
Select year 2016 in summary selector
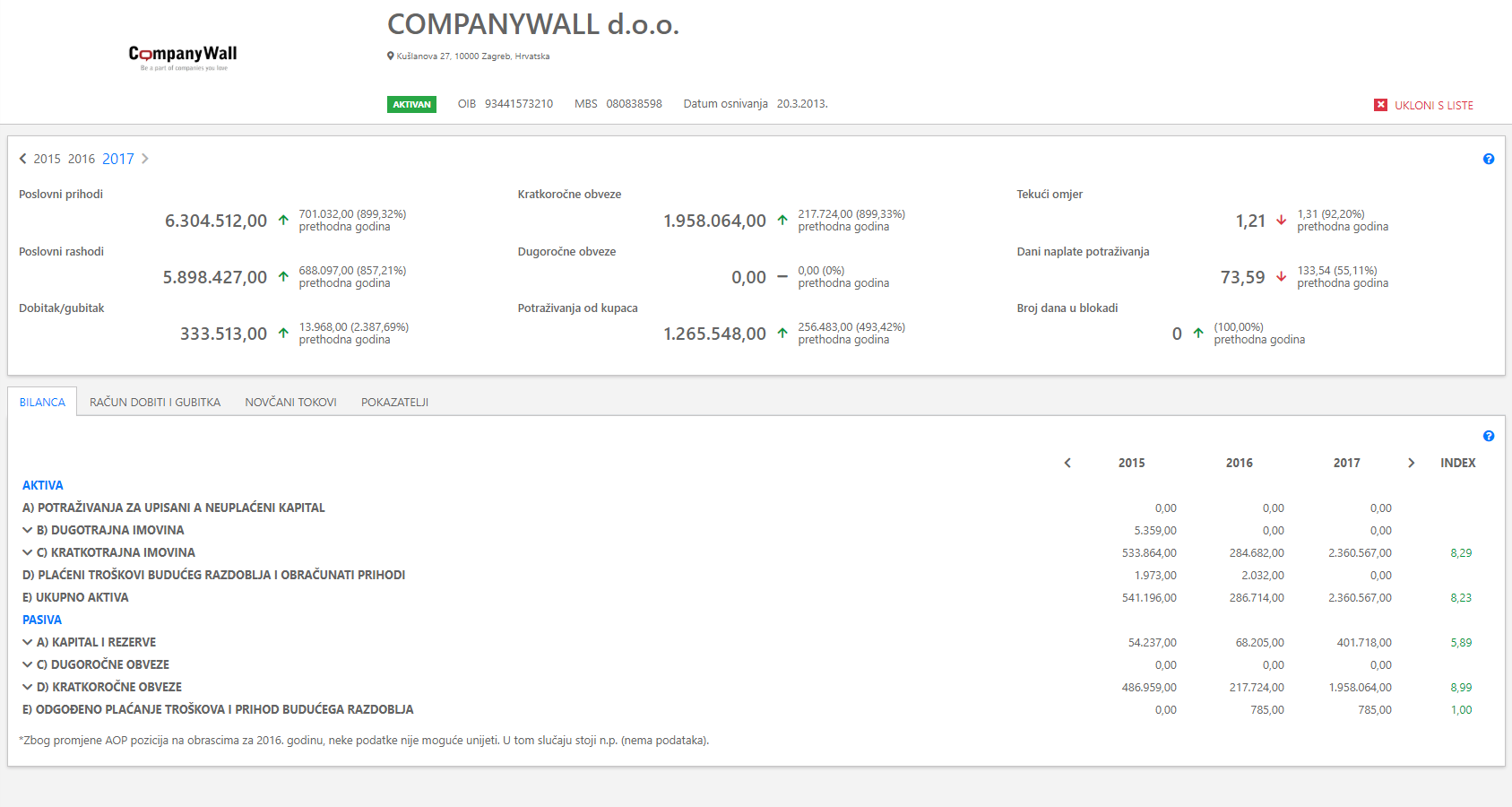point(82,159)
